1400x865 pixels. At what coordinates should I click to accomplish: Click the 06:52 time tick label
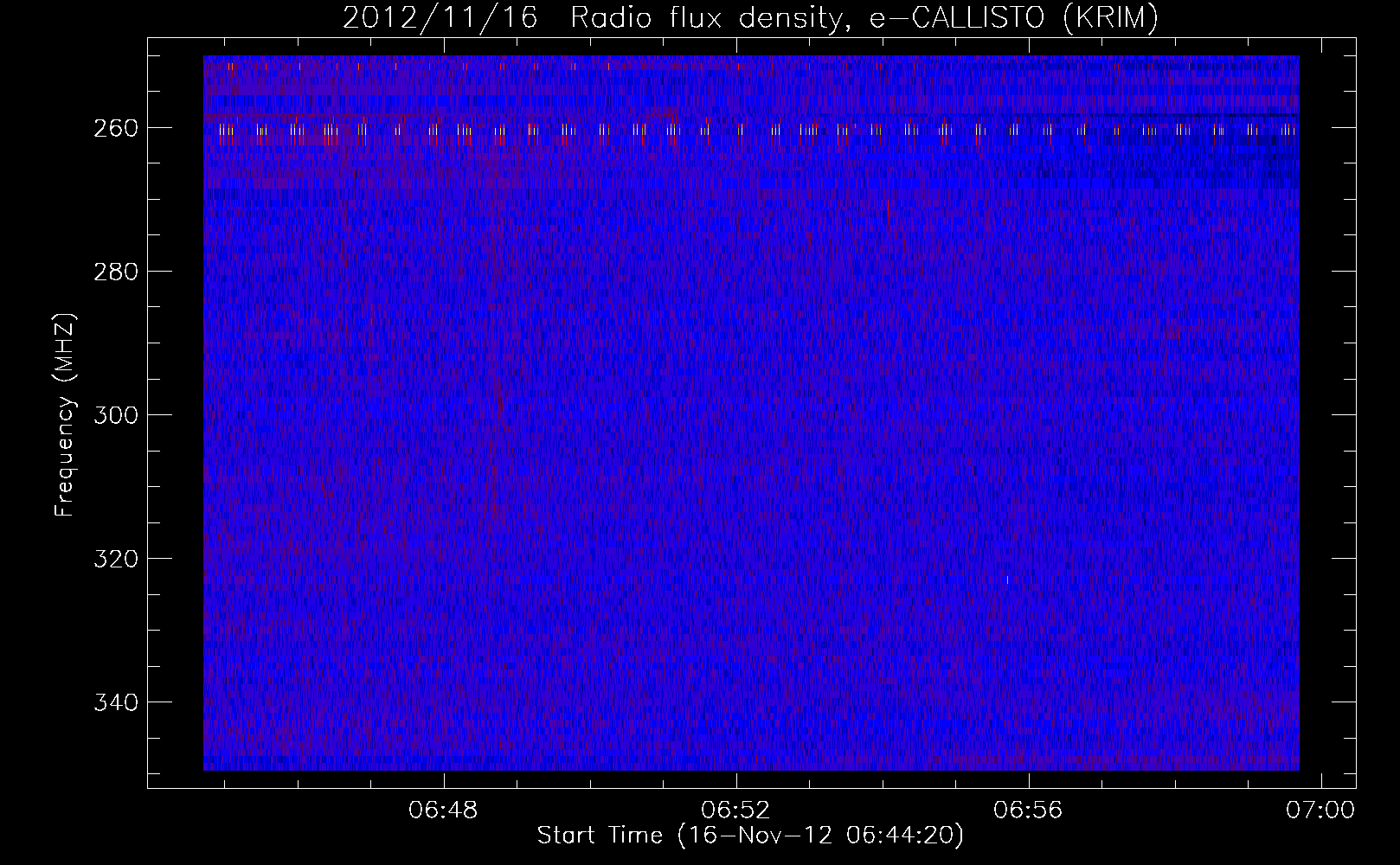(736, 811)
